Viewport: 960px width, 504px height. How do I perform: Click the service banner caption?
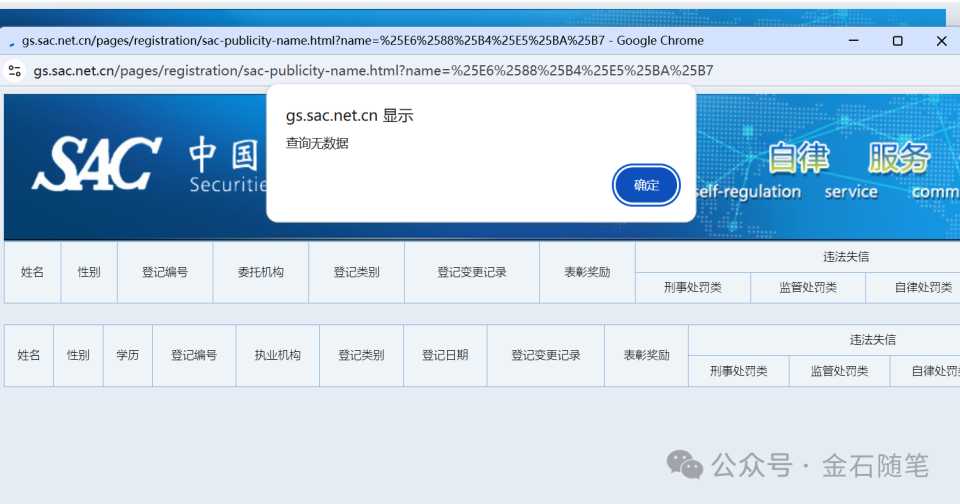[851, 192]
